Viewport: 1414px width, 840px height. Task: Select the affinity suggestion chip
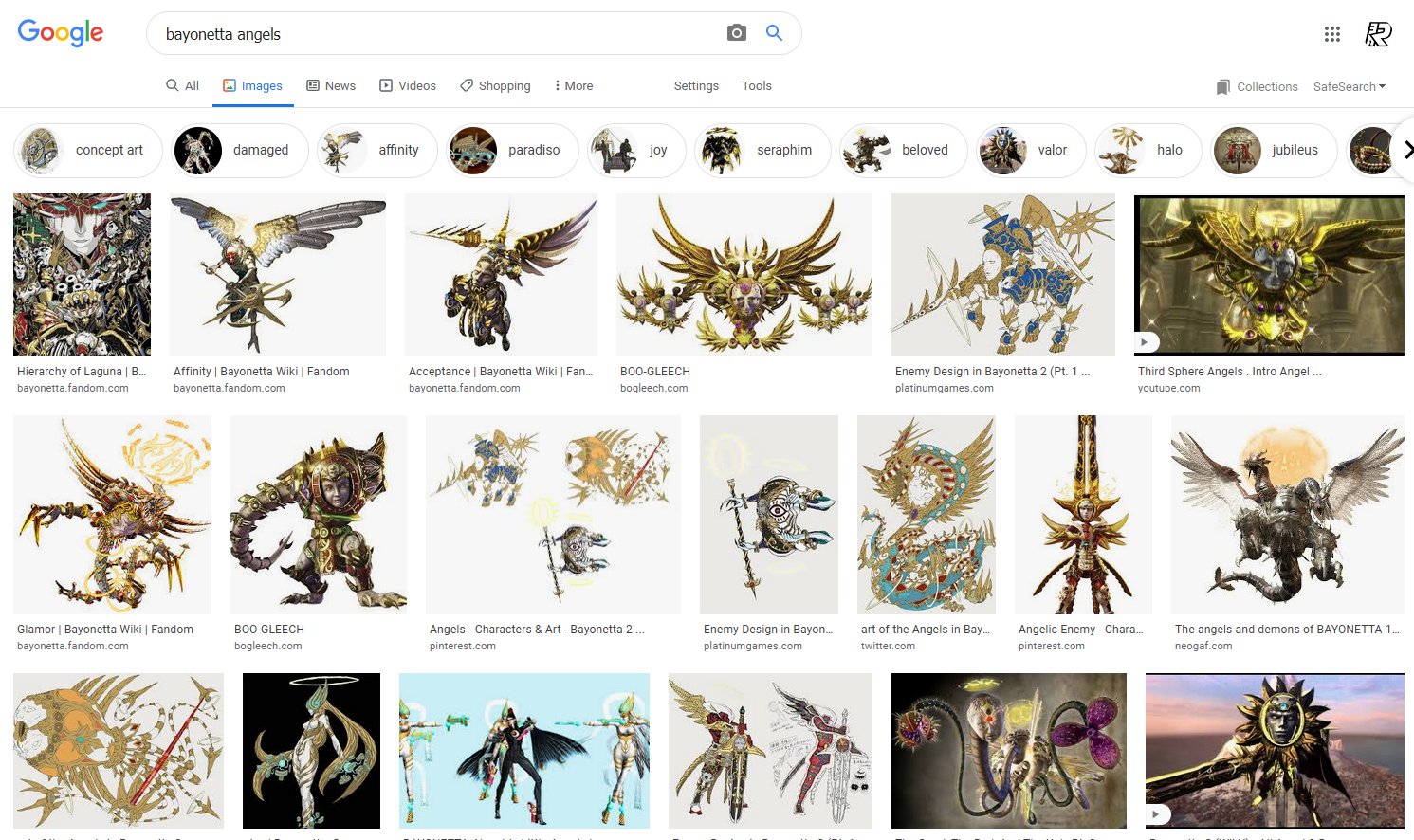[x=377, y=150]
